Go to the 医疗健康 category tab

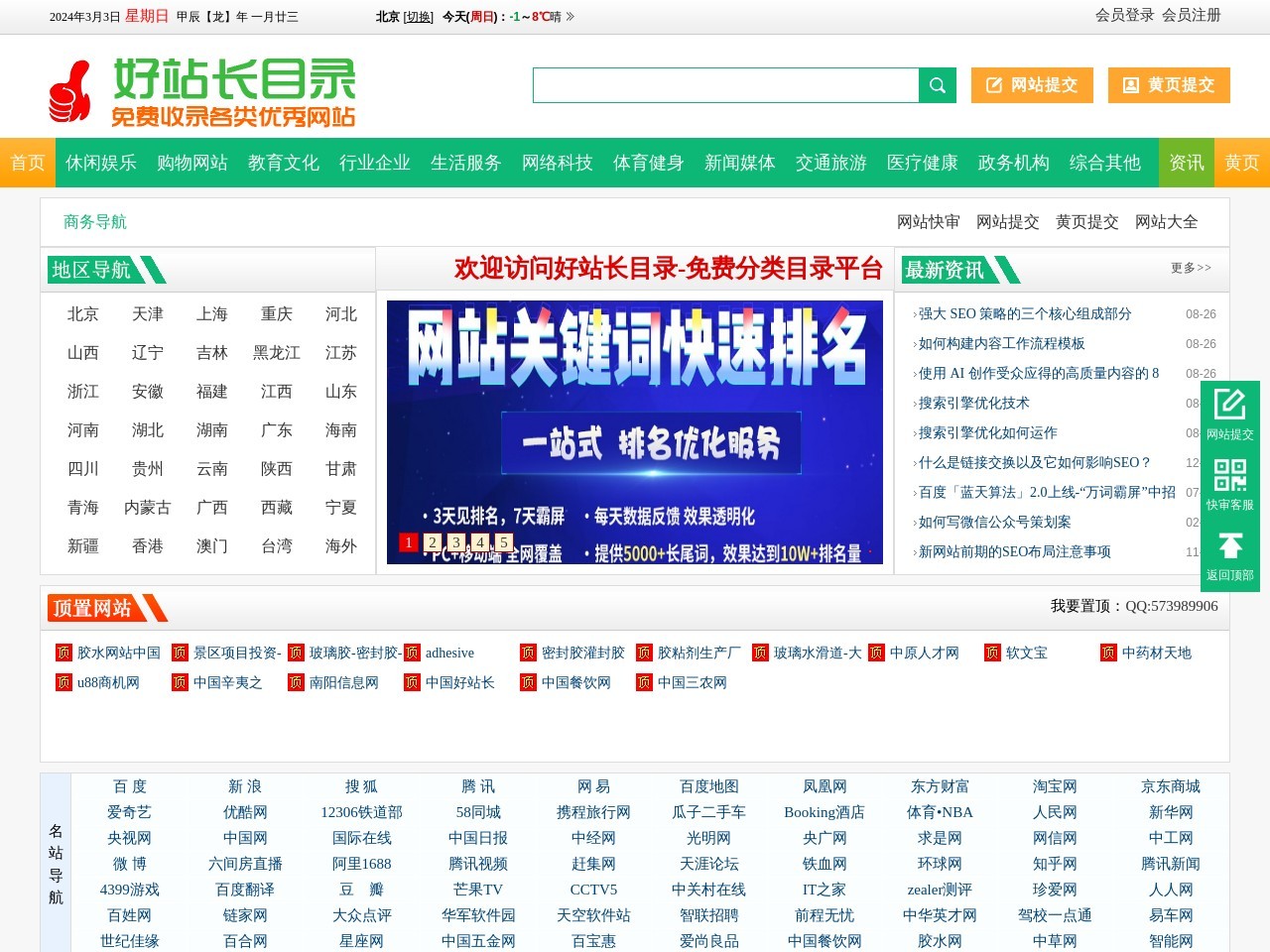coord(923,163)
